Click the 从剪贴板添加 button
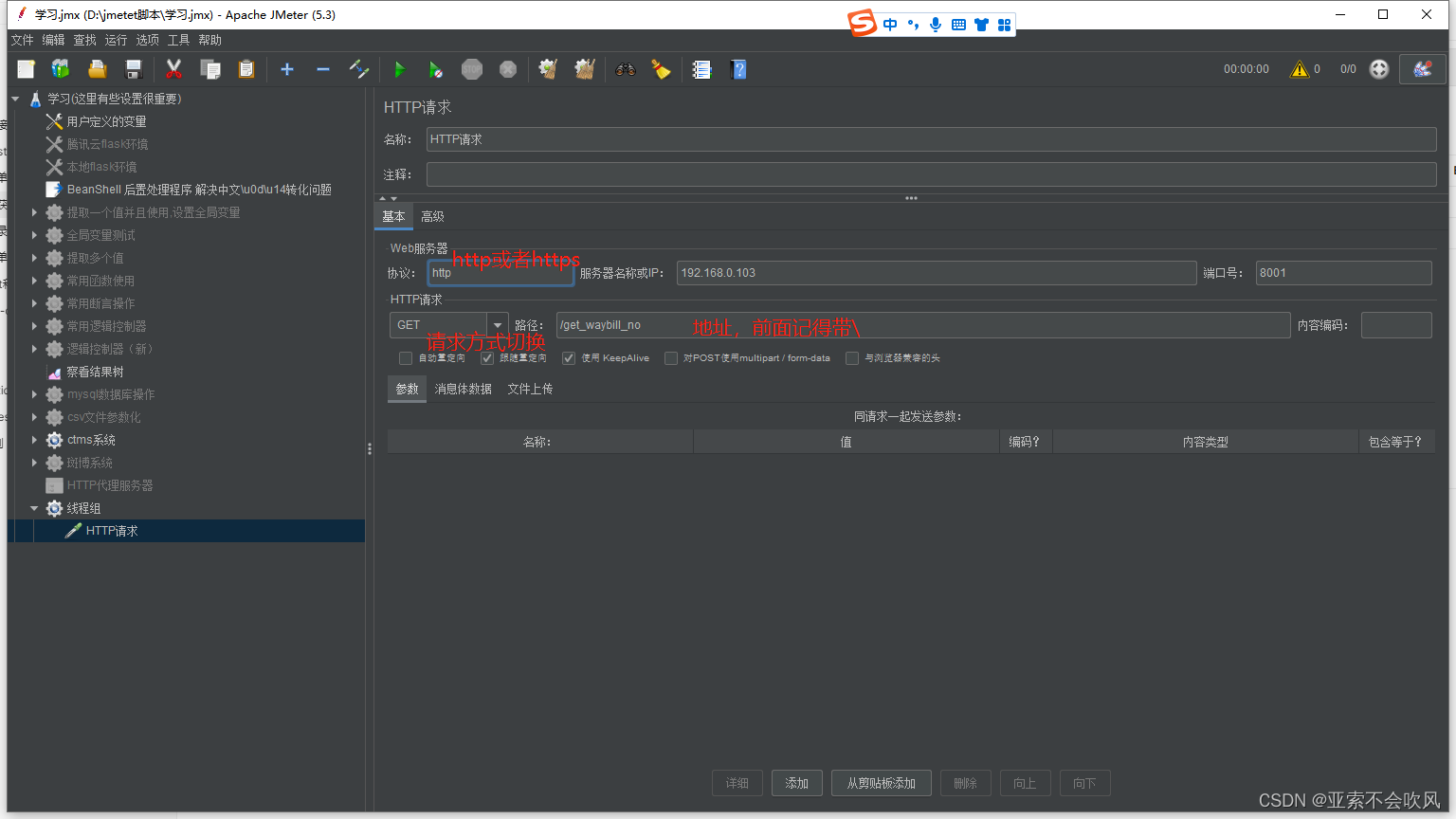The width and height of the screenshot is (1456, 819). [x=881, y=783]
